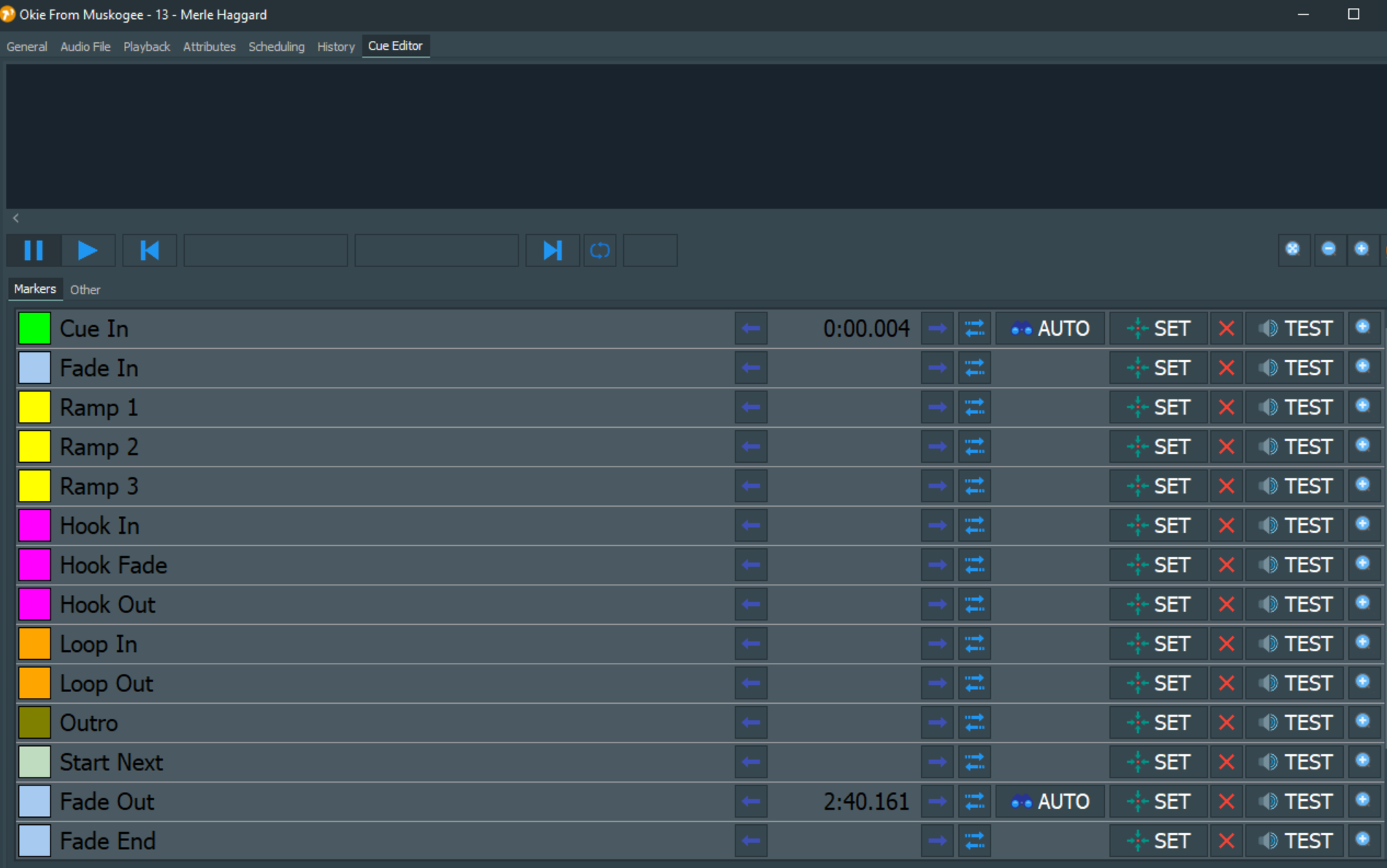
Task: Delete the Cue In marker
Action: pyautogui.click(x=1226, y=329)
